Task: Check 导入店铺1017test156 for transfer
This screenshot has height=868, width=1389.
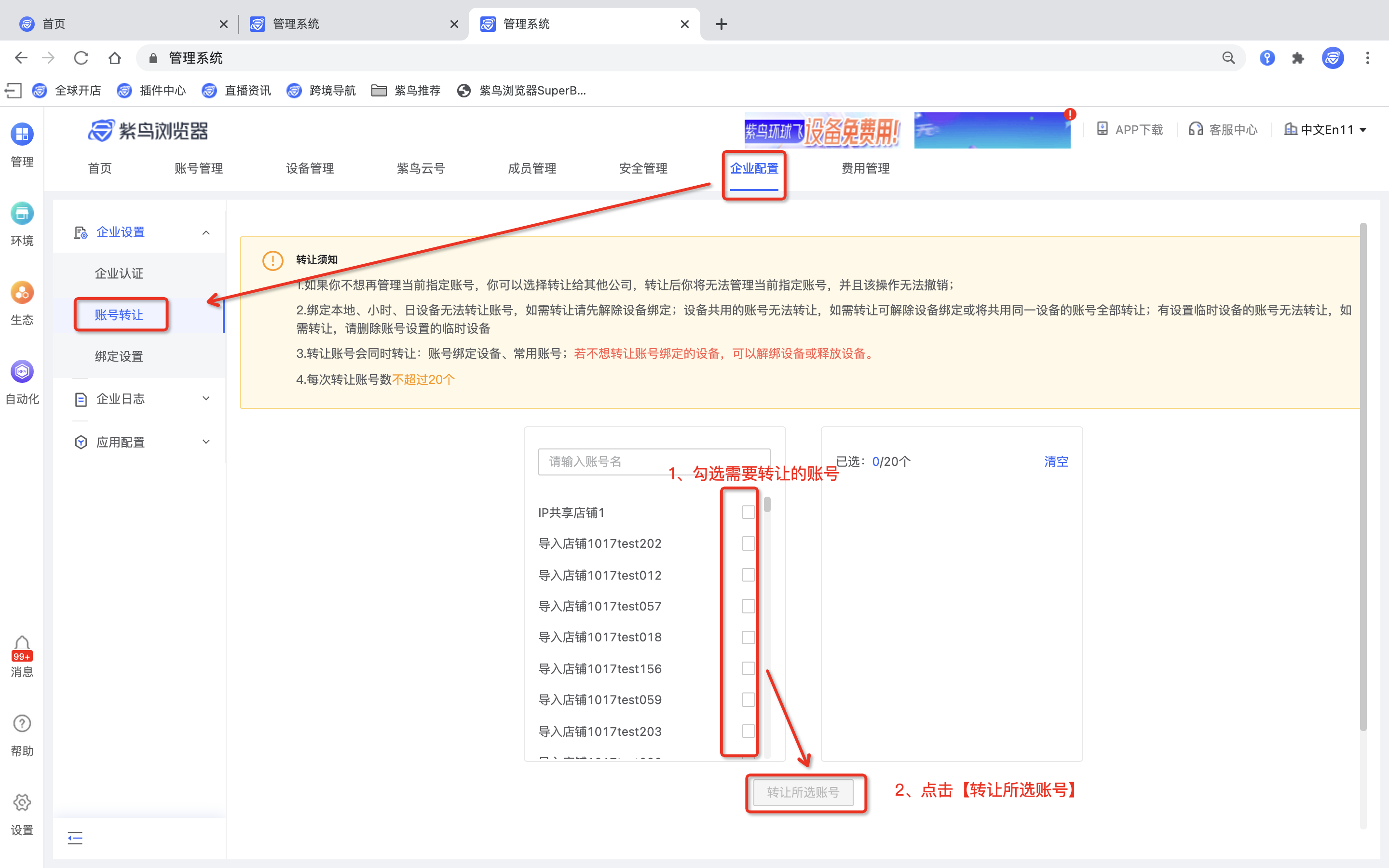Action: tap(747, 668)
